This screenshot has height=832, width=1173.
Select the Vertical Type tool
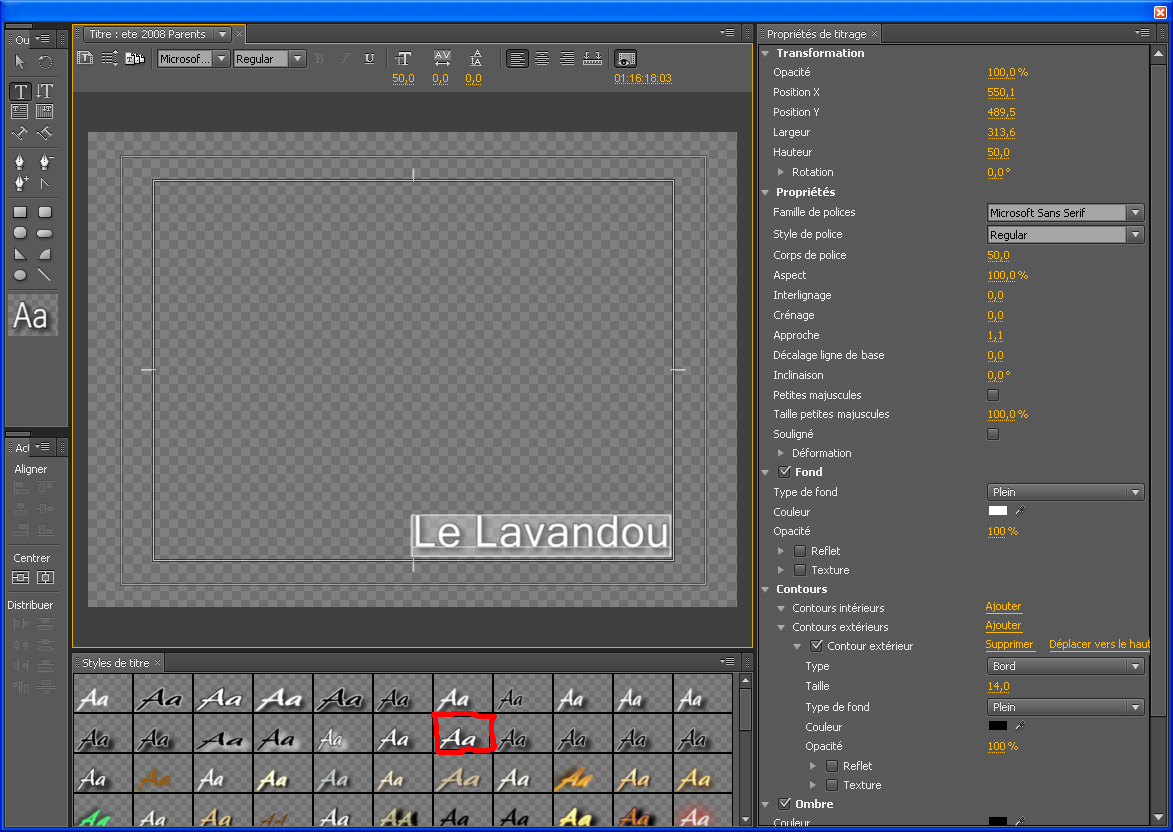(x=45, y=91)
